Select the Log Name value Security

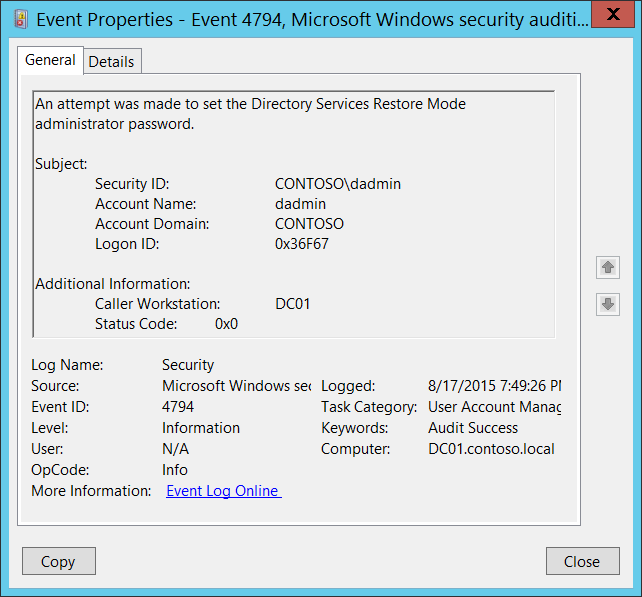(188, 365)
